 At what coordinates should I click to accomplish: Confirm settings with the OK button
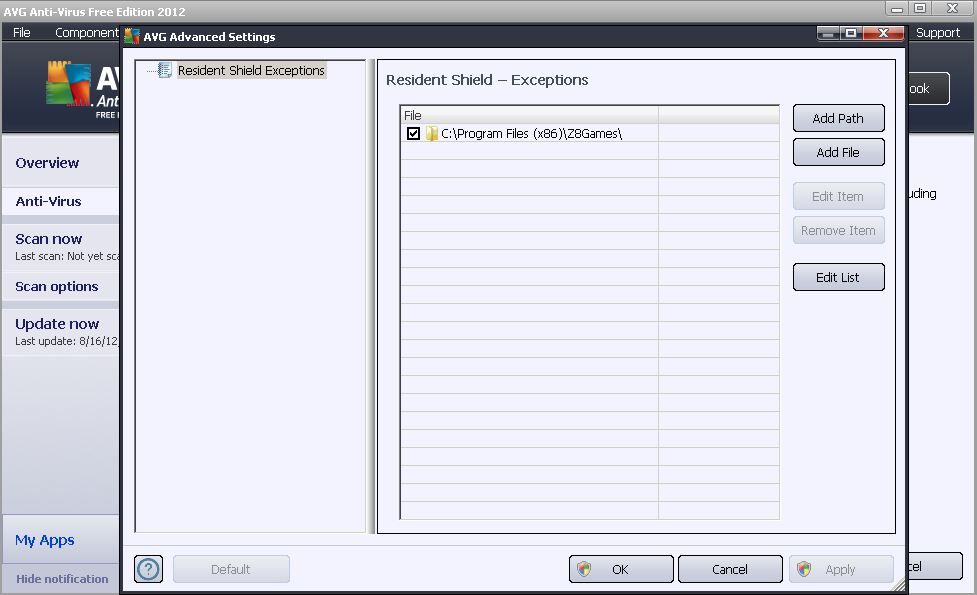tap(621, 569)
